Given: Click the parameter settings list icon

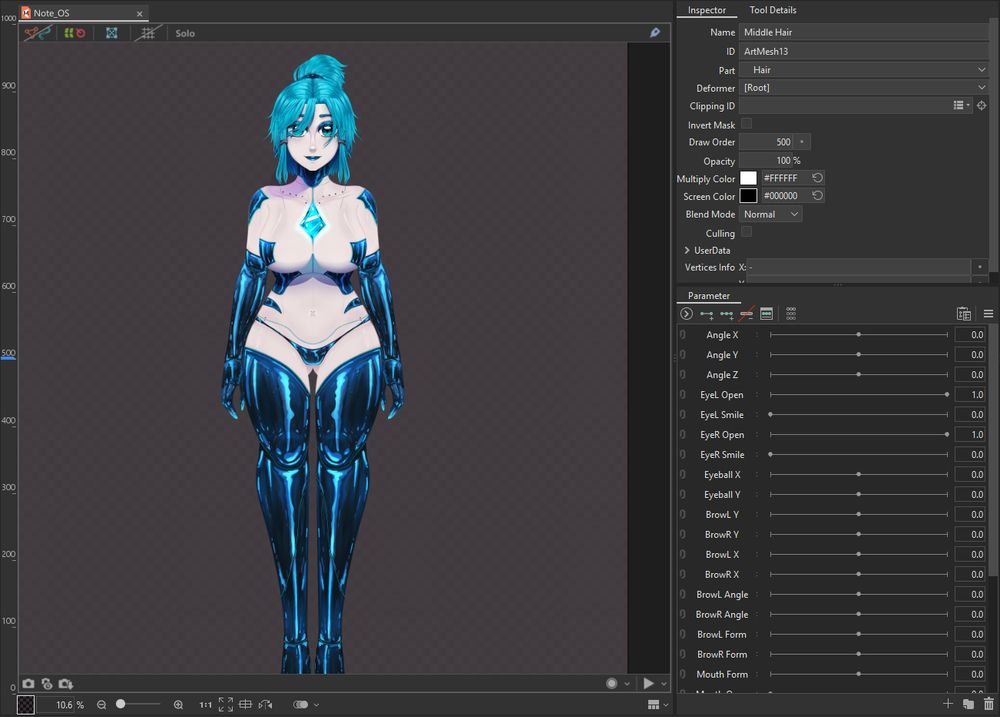Looking at the screenshot, I should click(964, 313).
